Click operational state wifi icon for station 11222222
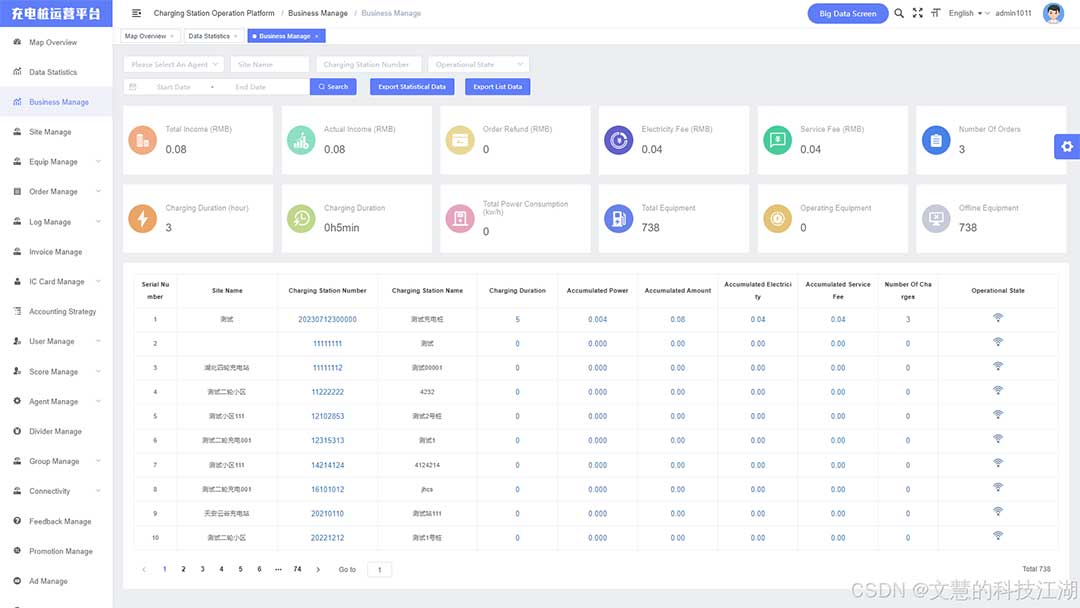 (997, 390)
